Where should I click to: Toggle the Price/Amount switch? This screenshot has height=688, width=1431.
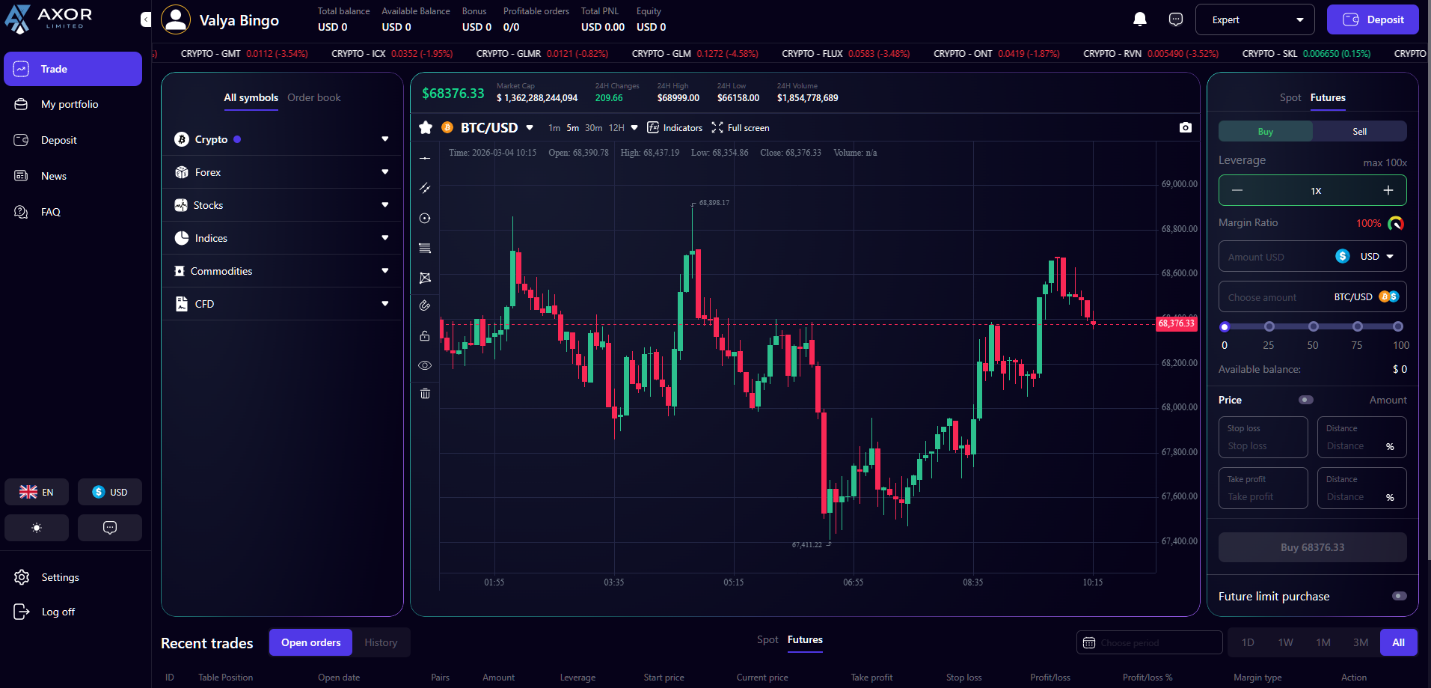(1305, 400)
